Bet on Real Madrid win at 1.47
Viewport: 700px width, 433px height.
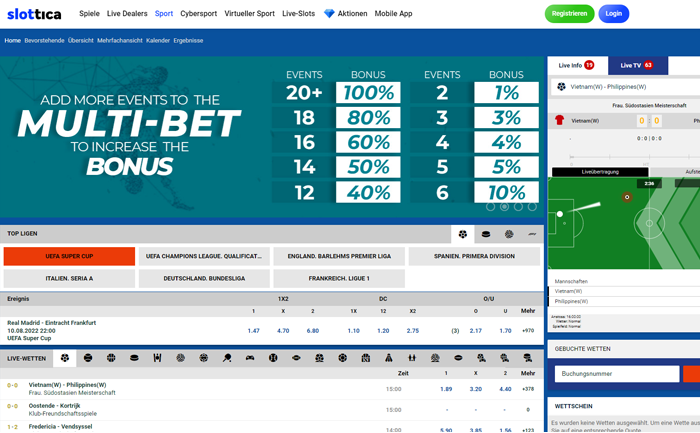point(254,331)
